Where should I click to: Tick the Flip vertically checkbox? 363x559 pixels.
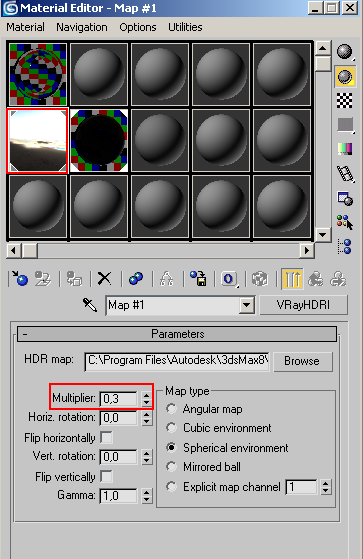click(106, 477)
